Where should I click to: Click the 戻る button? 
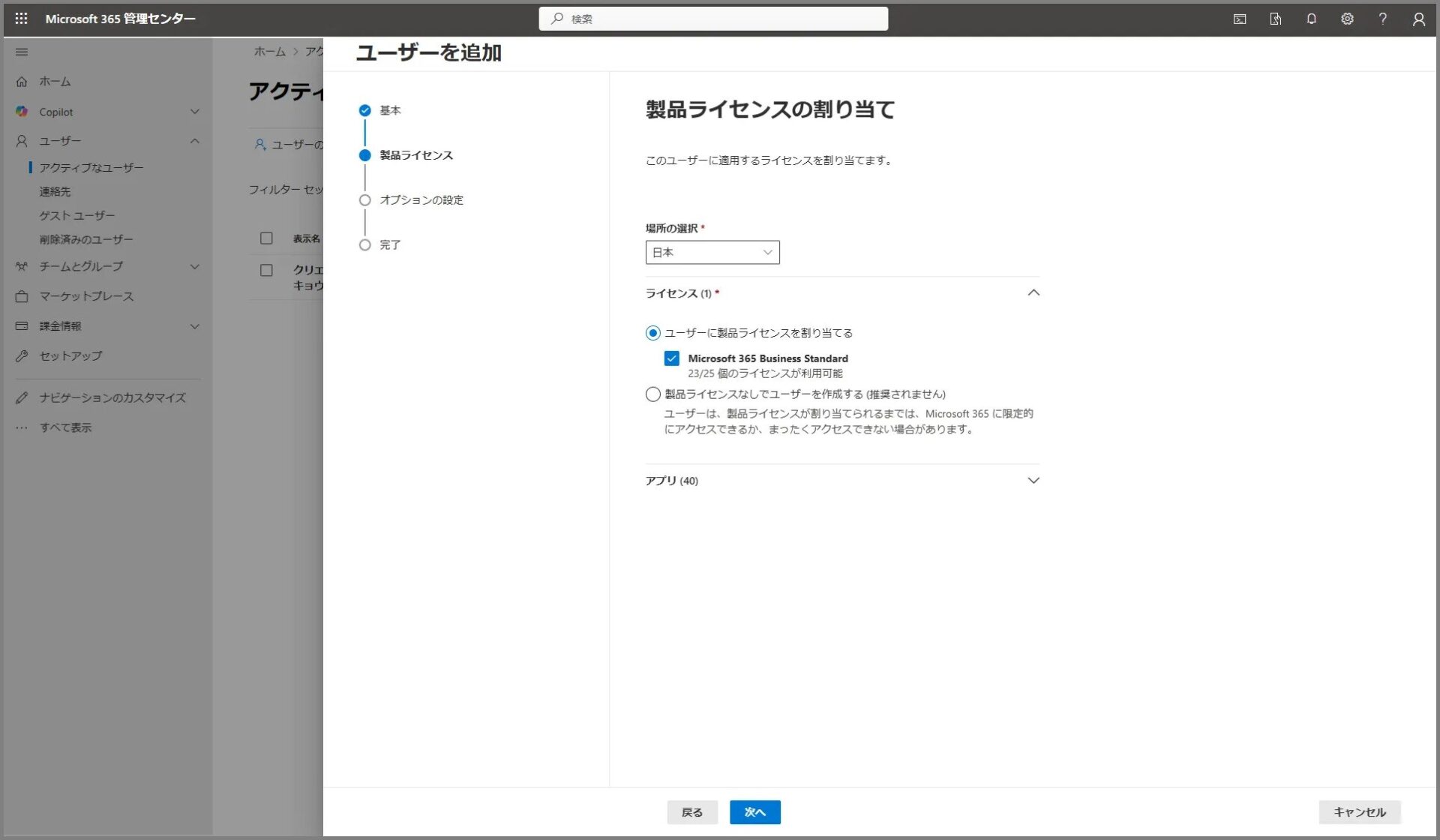click(x=691, y=812)
